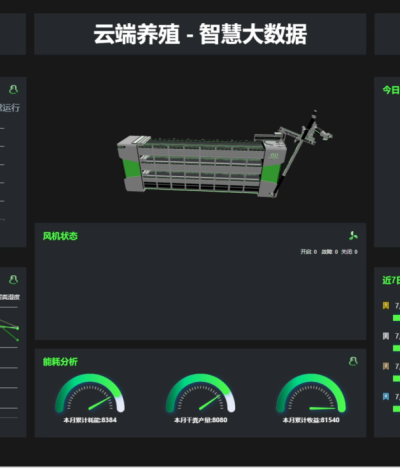The height and width of the screenshot is (468, 400).
Task: Open the 能耗分析 panel title
Action: [60, 362]
